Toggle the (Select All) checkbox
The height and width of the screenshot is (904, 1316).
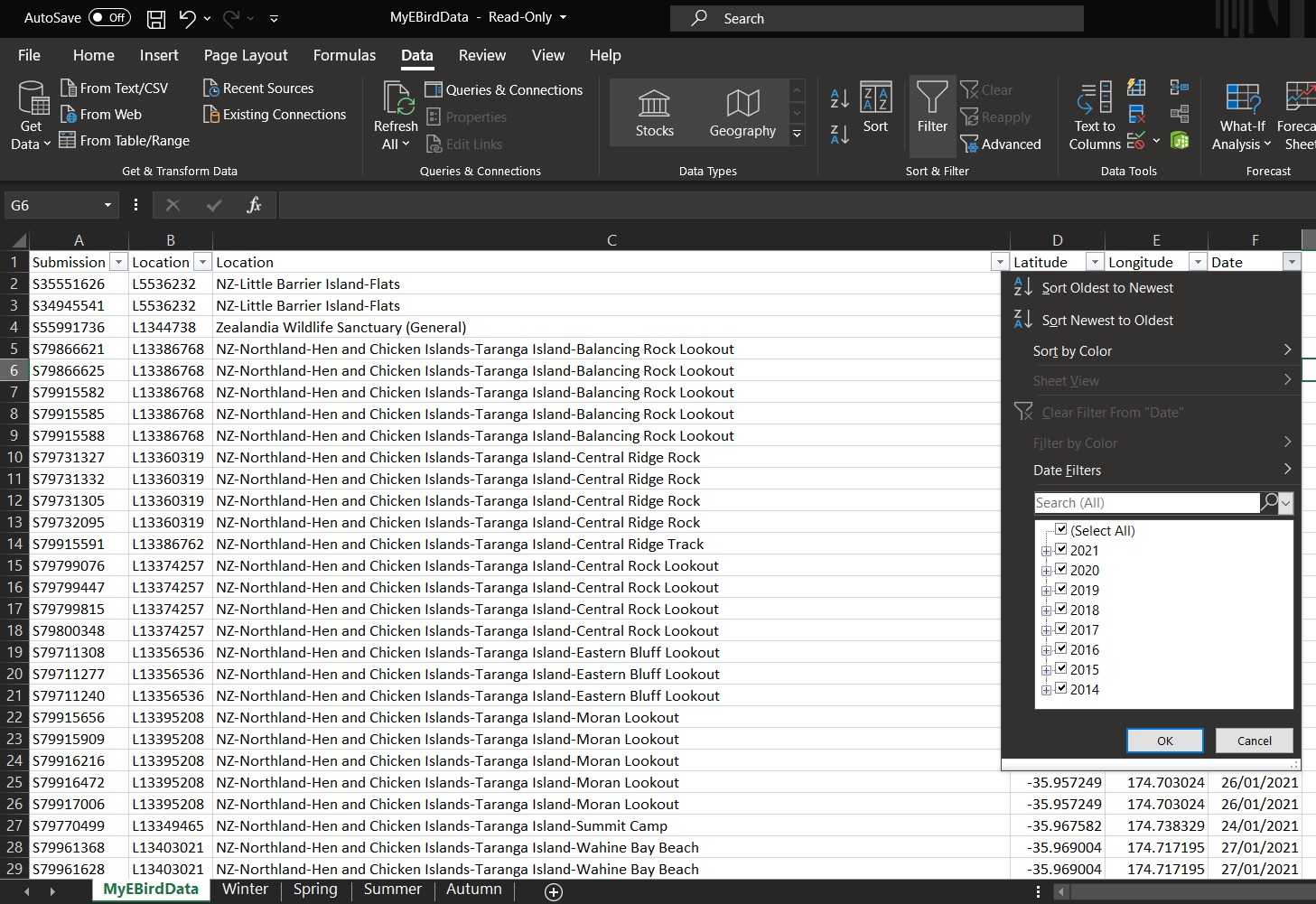pos(1061,530)
